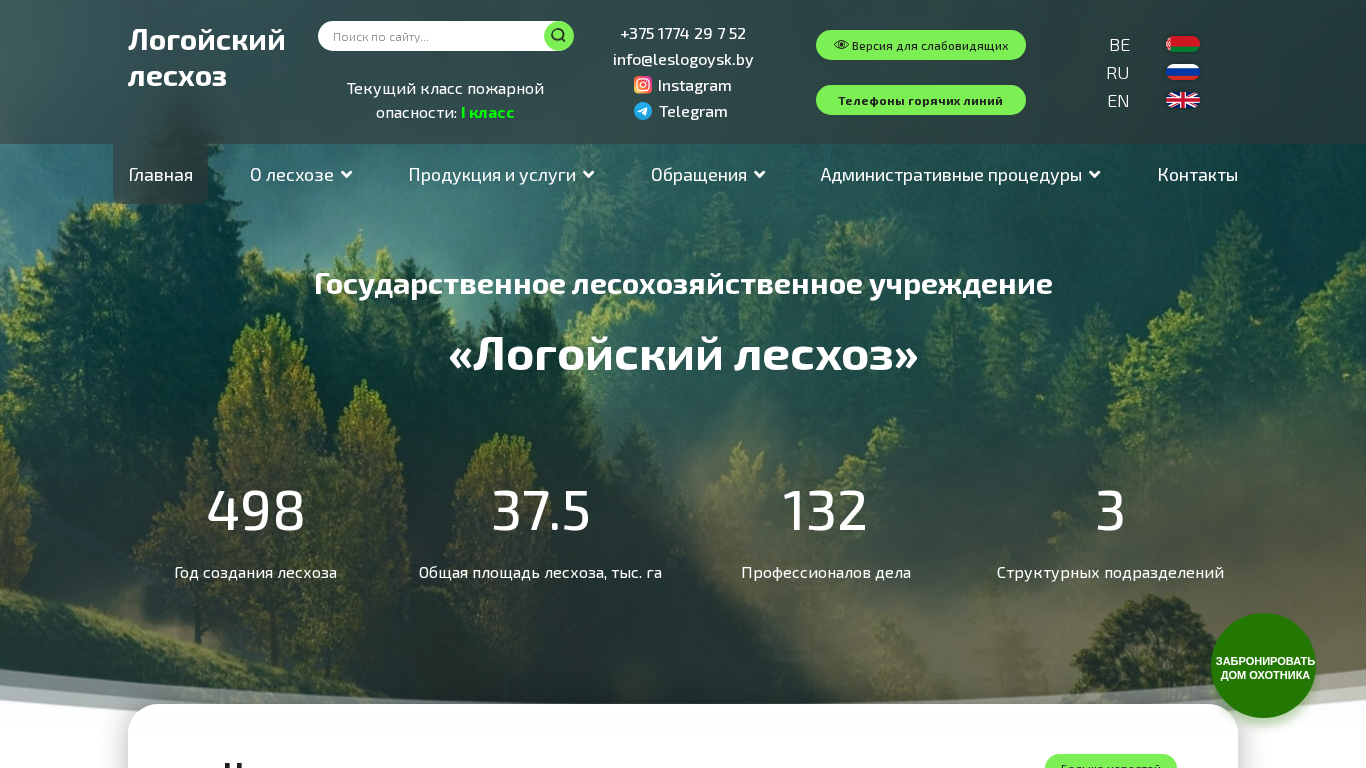
Task: Open the Telegram text link
Action: [693, 111]
